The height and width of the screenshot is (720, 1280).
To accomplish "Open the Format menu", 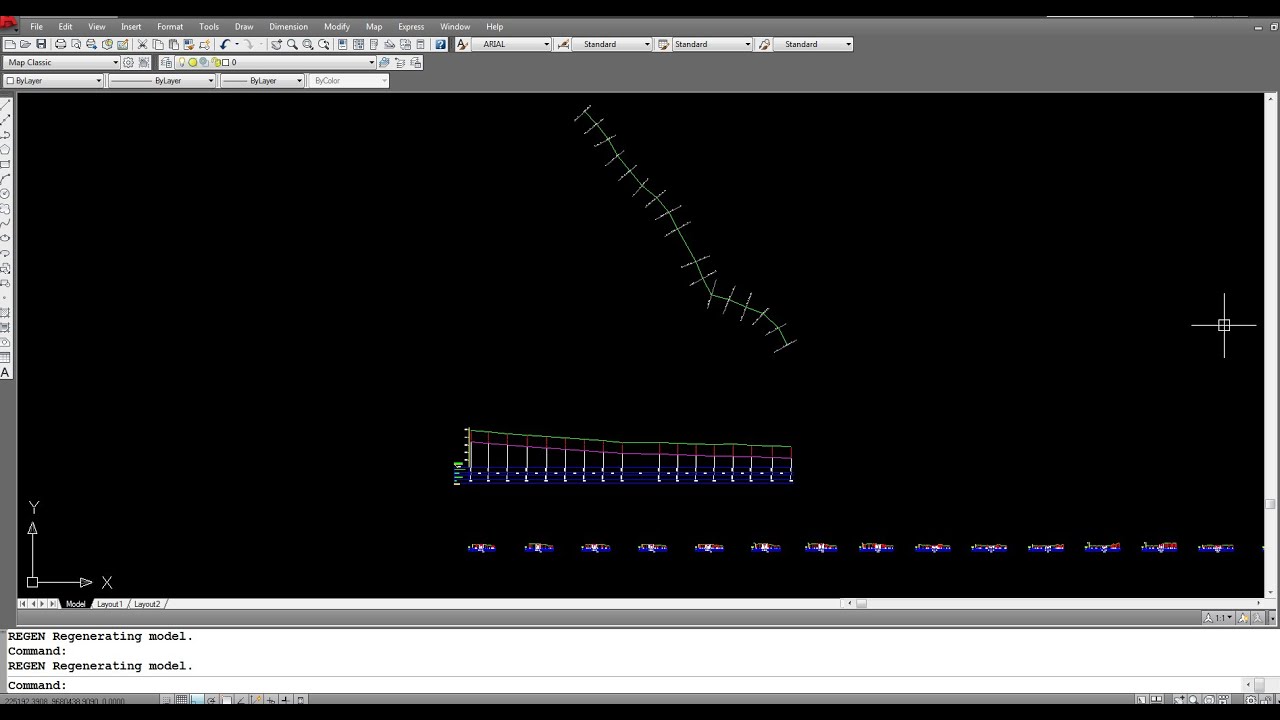I will [170, 27].
